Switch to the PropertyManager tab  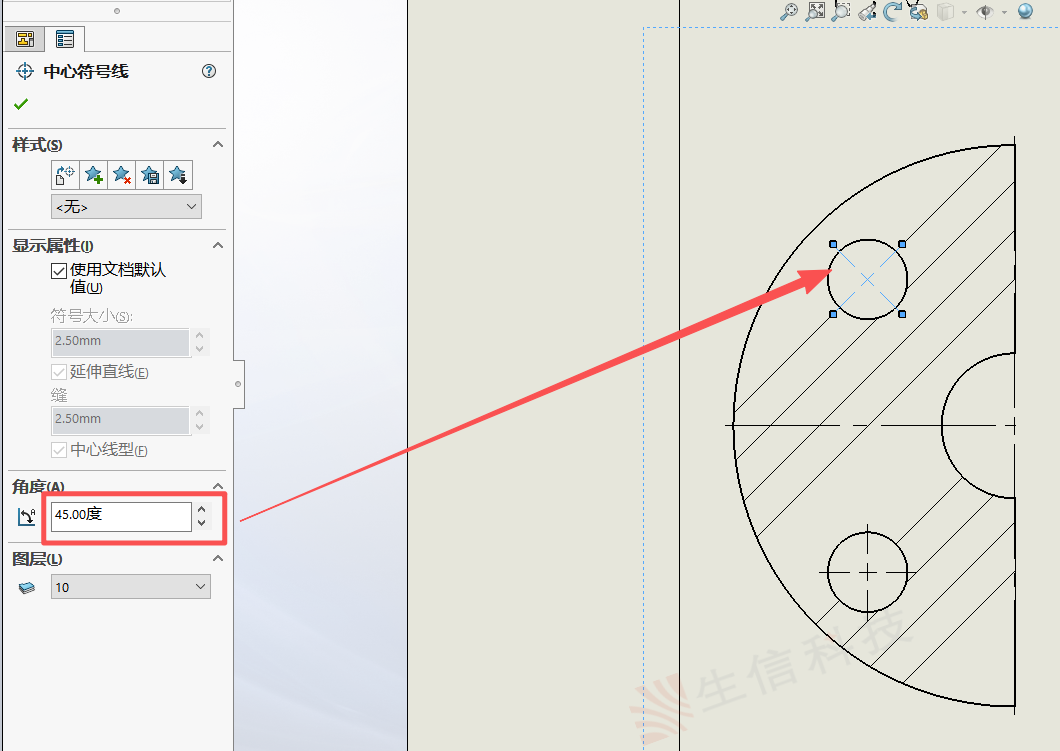coord(65,39)
